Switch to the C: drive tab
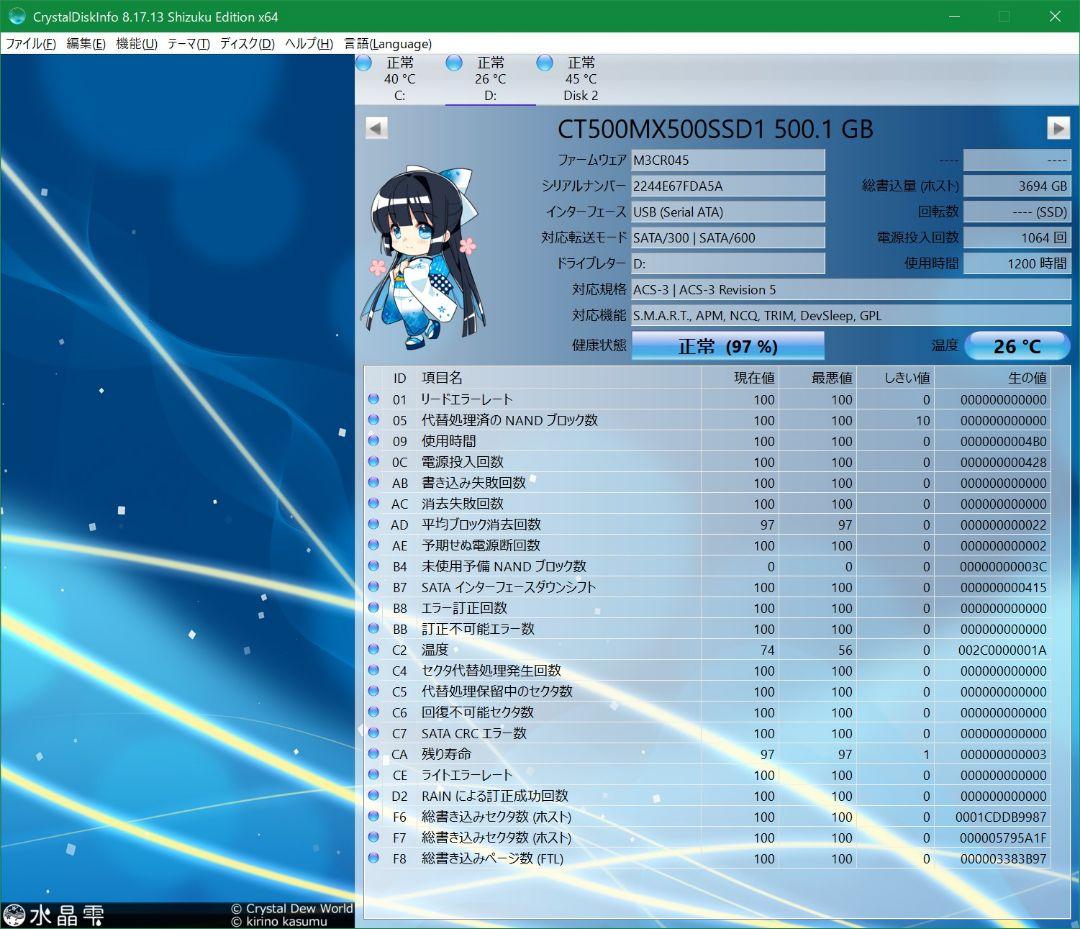1080x929 pixels. [399, 80]
